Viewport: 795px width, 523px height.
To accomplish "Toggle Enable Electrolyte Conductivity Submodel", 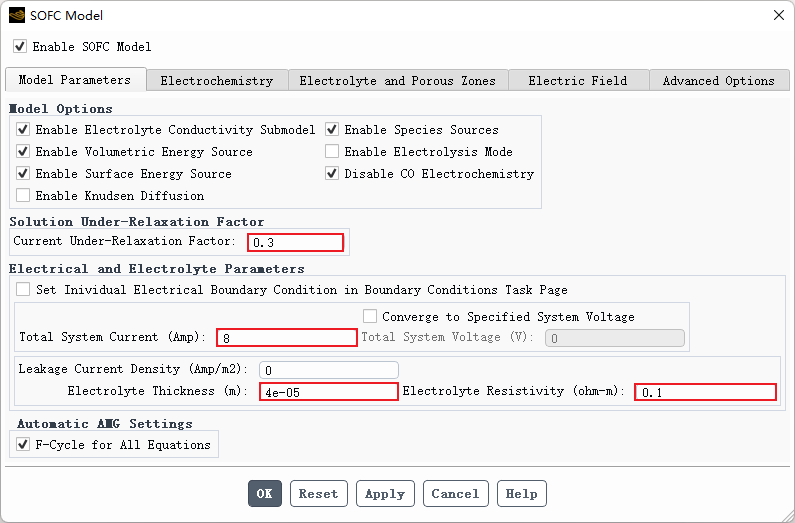I will [23, 130].
